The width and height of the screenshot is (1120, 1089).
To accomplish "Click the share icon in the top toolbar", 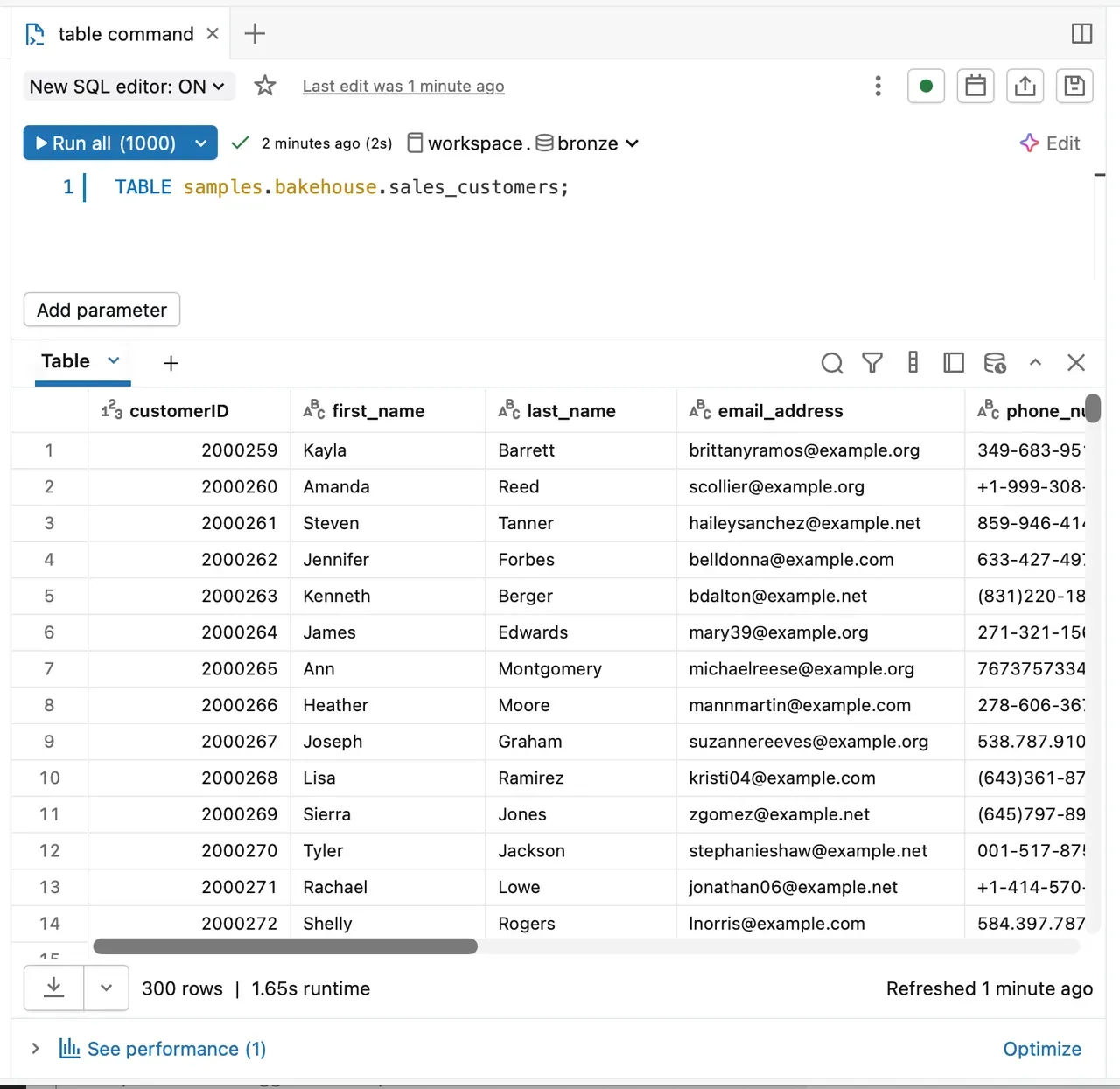I will (x=1025, y=86).
